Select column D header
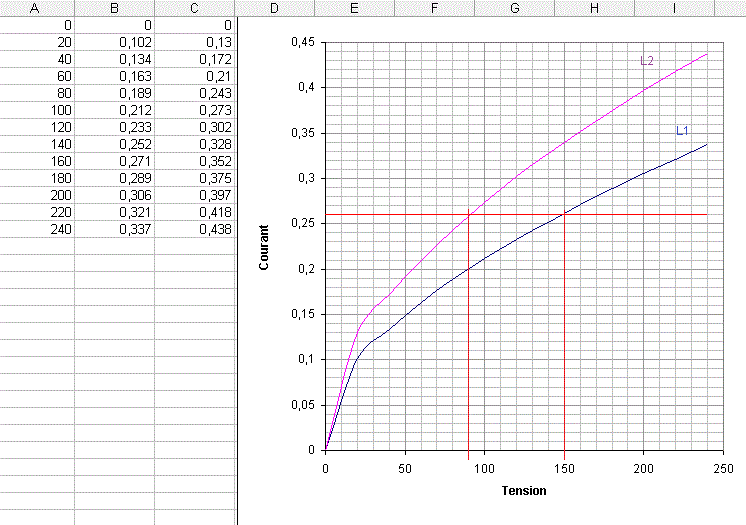Image resolution: width=746 pixels, height=525 pixels. coord(274,8)
